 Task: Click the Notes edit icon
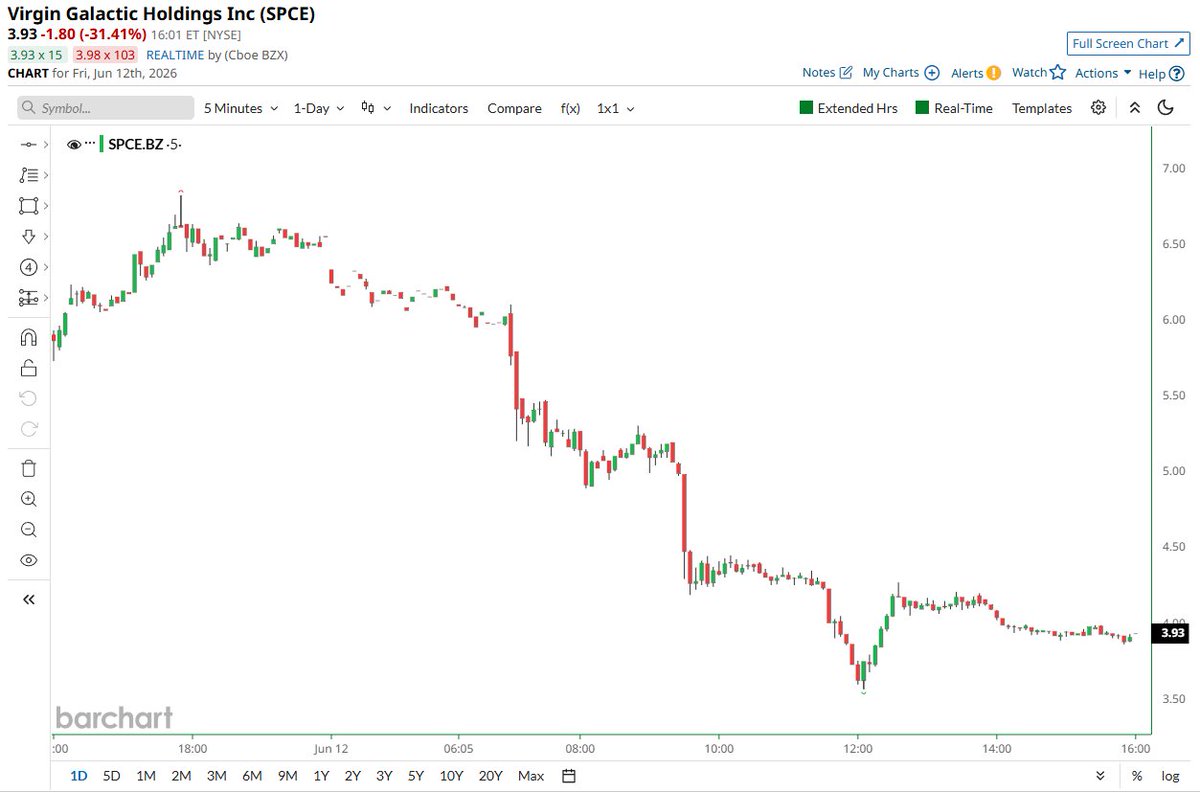click(846, 72)
